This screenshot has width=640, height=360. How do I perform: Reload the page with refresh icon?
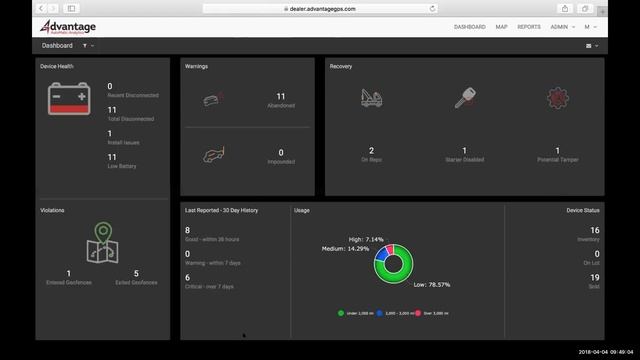pos(432,9)
